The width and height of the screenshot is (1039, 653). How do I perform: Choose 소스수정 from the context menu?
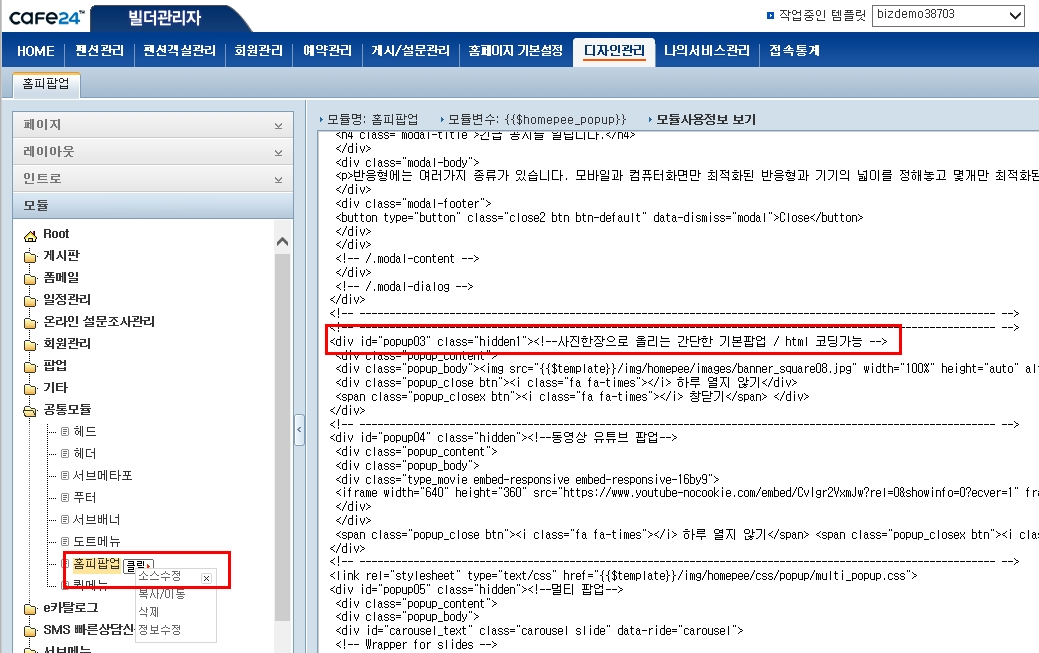click(160, 577)
